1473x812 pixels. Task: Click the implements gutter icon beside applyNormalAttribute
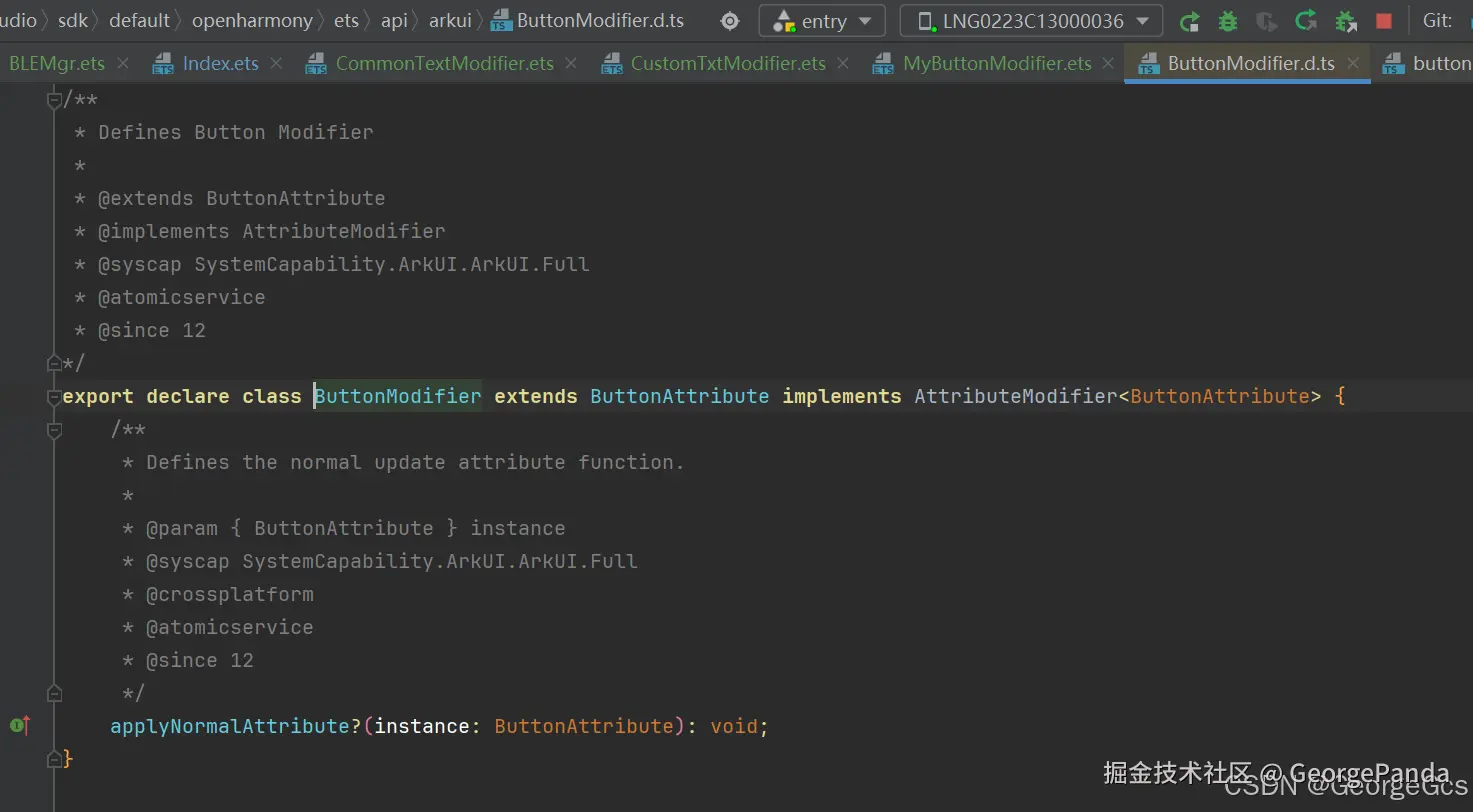(x=20, y=725)
